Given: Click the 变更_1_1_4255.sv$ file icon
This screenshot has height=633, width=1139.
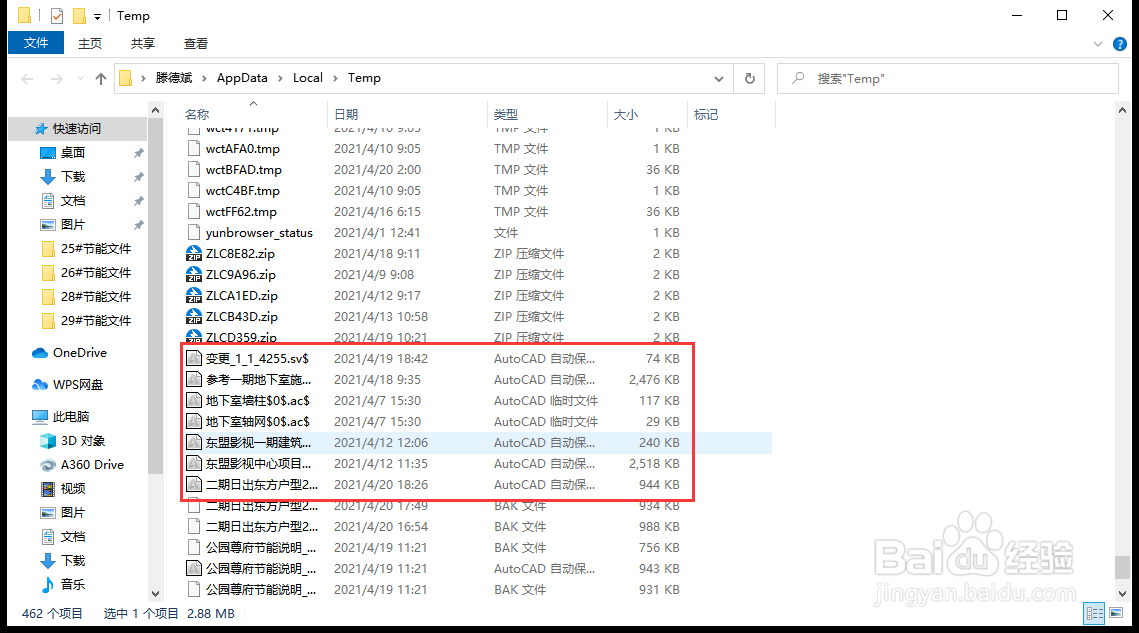Looking at the screenshot, I should tap(194, 358).
